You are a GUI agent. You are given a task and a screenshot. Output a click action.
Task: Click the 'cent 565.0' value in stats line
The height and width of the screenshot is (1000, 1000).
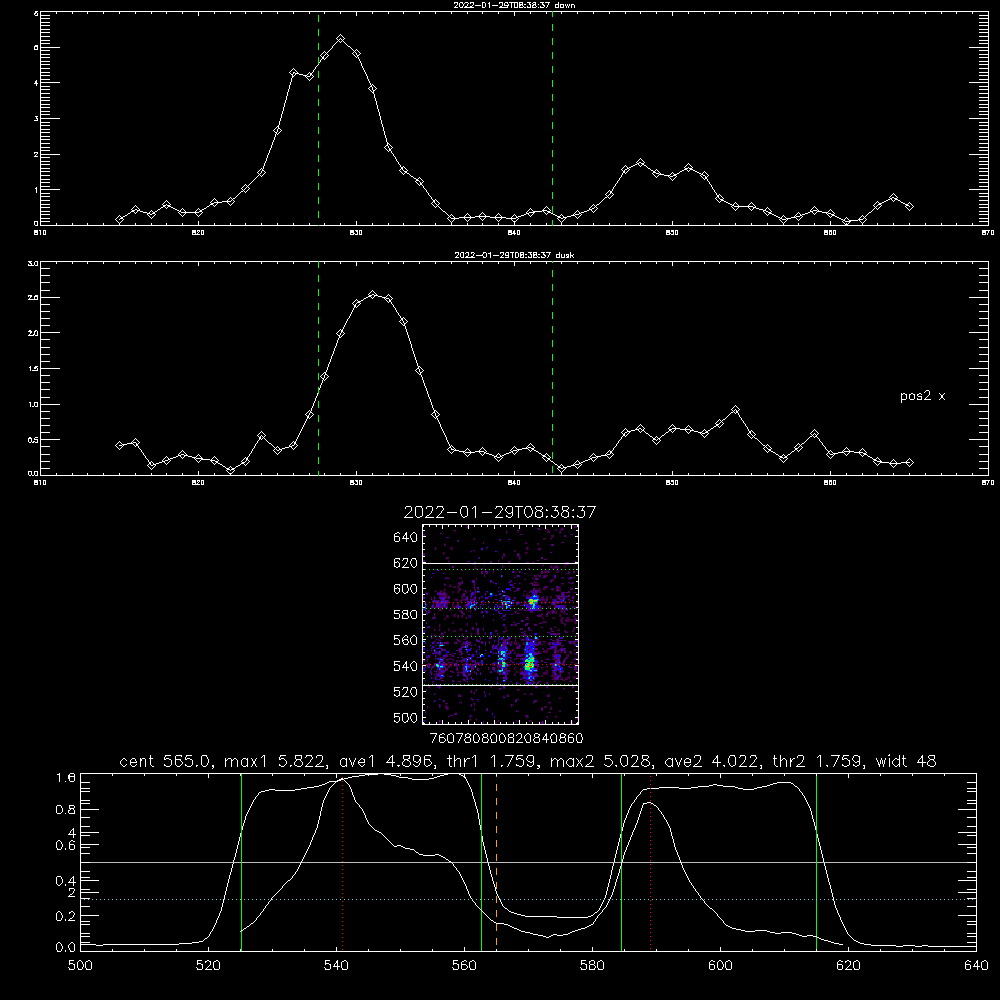pyautogui.click(x=165, y=761)
